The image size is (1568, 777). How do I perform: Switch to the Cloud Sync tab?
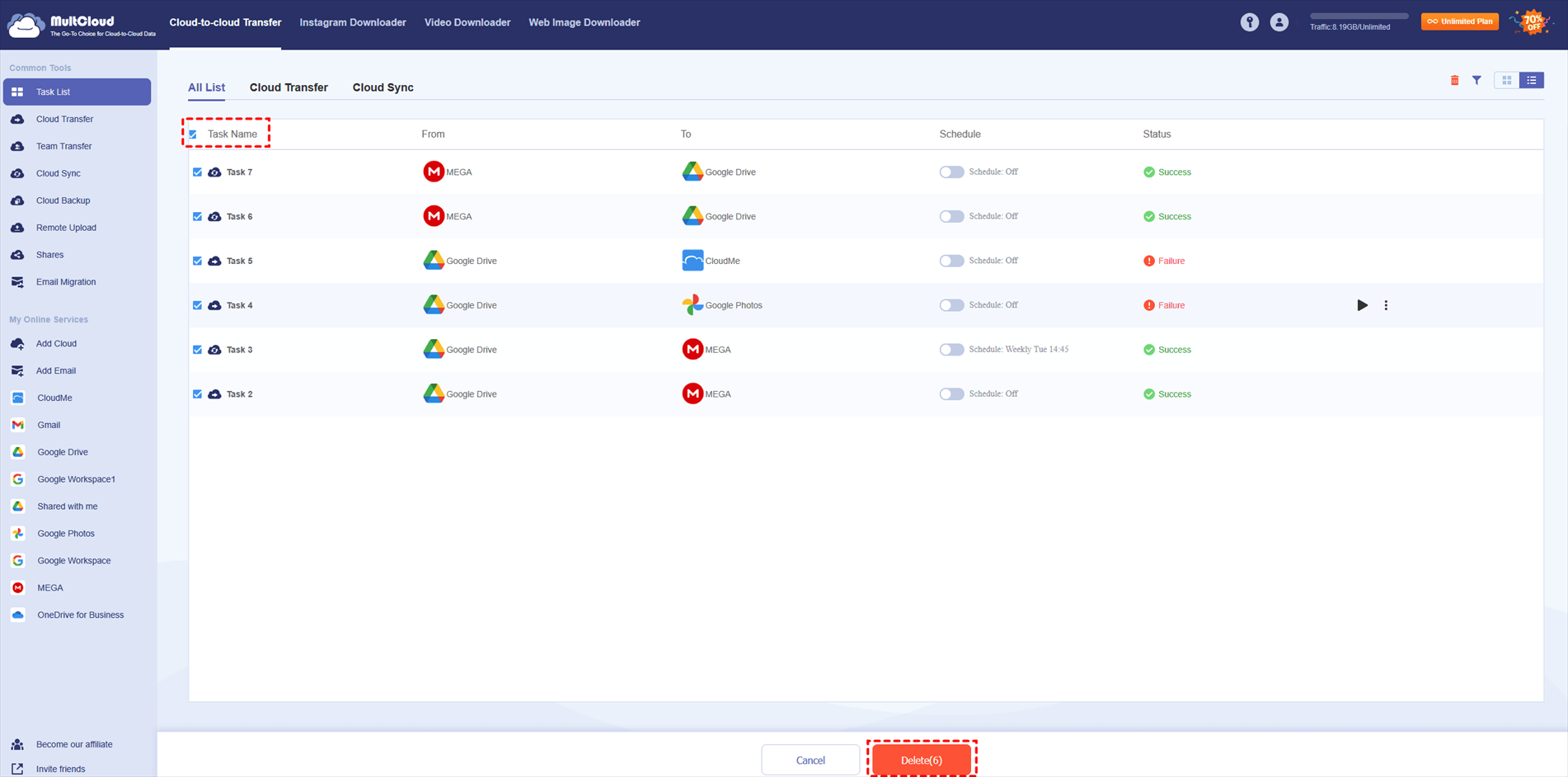click(383, 87)
